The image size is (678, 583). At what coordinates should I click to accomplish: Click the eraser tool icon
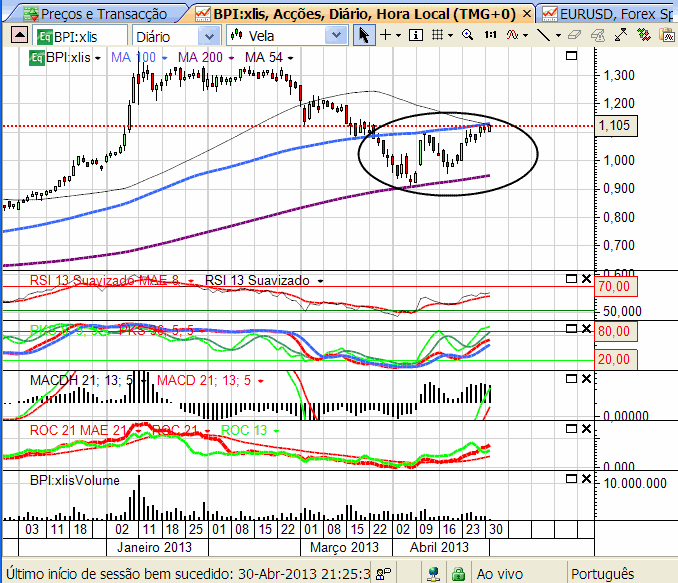tap(575, 35)
